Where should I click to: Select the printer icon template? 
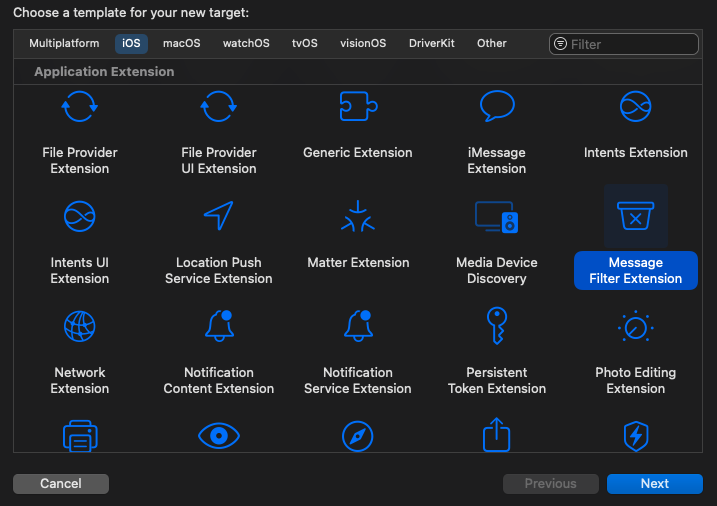pos(80,436)
